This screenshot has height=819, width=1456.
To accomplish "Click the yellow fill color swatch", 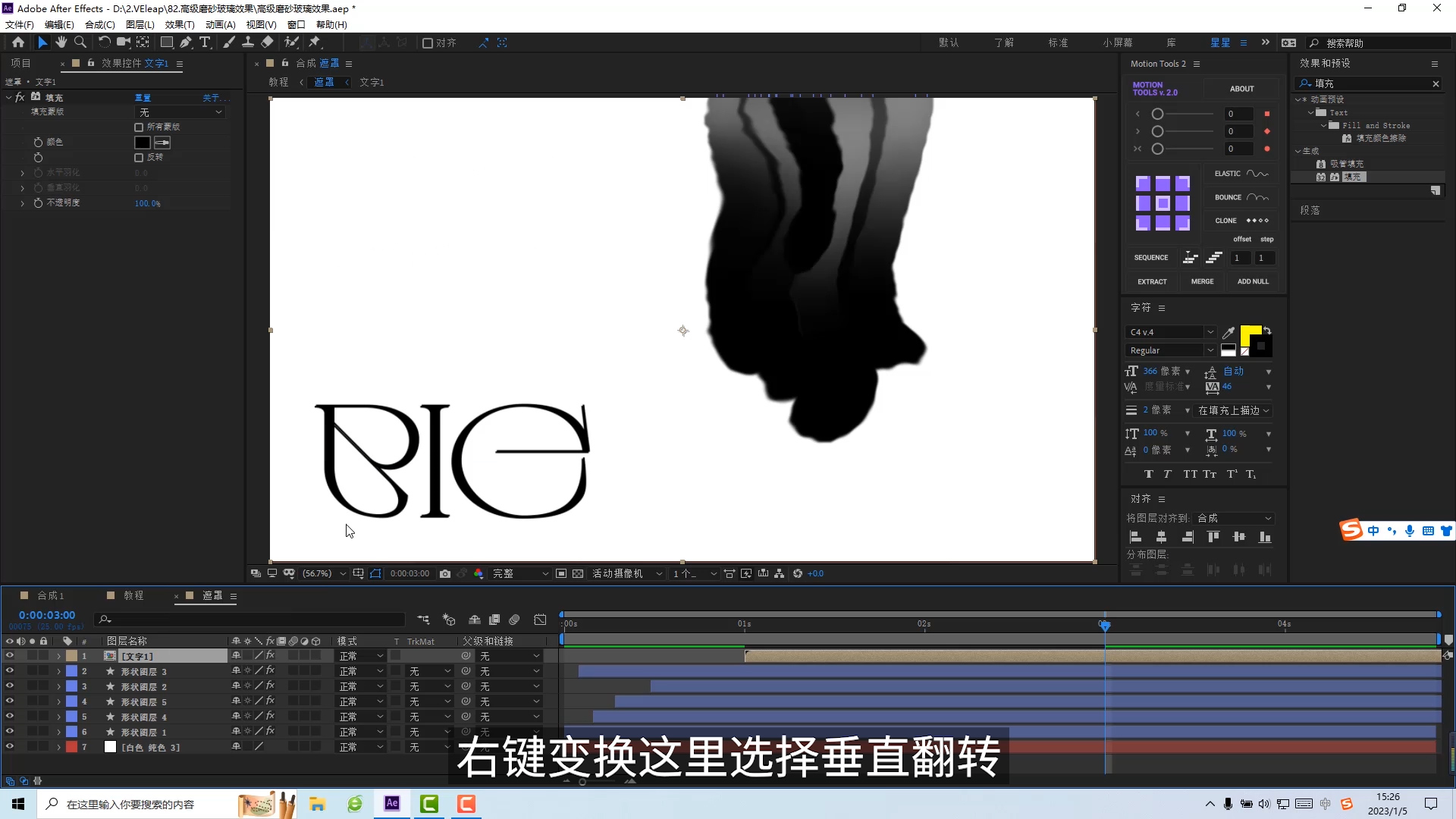I will click(x=1250, y=334).
